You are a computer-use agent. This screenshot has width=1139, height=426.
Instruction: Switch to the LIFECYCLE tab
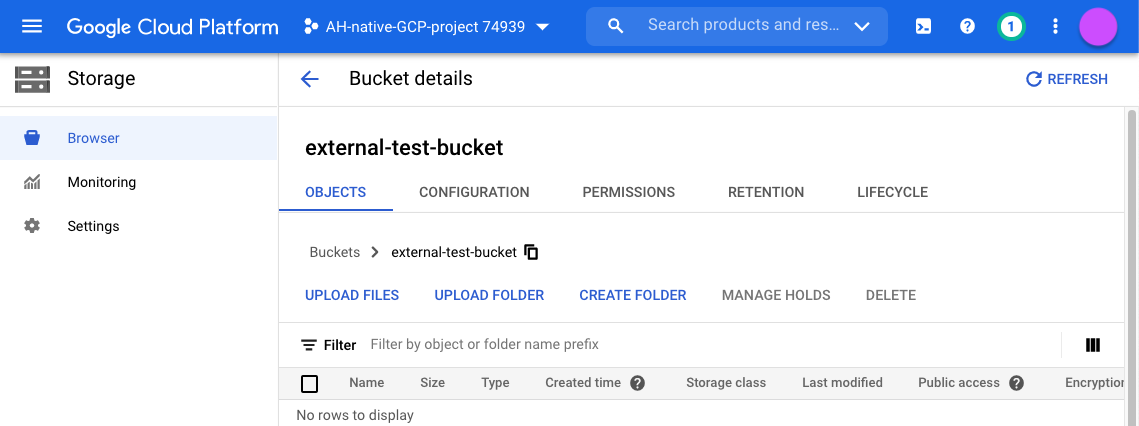892,193
